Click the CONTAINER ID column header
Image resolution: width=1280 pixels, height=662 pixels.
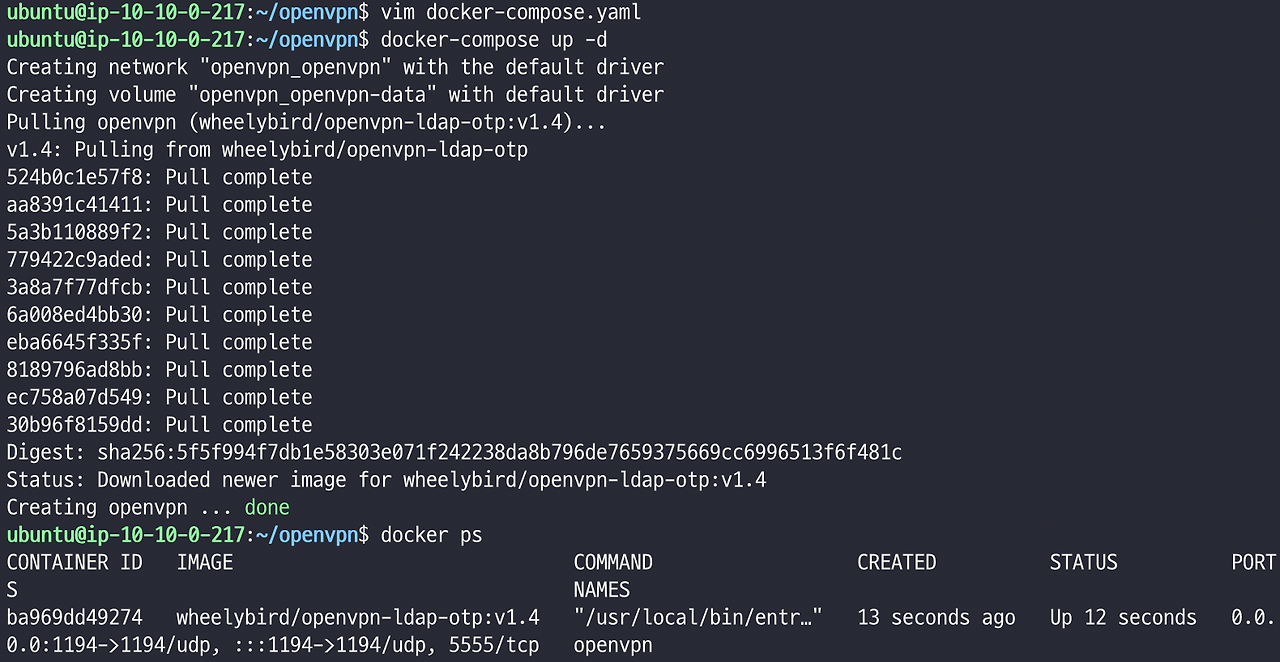click(75, 562)
